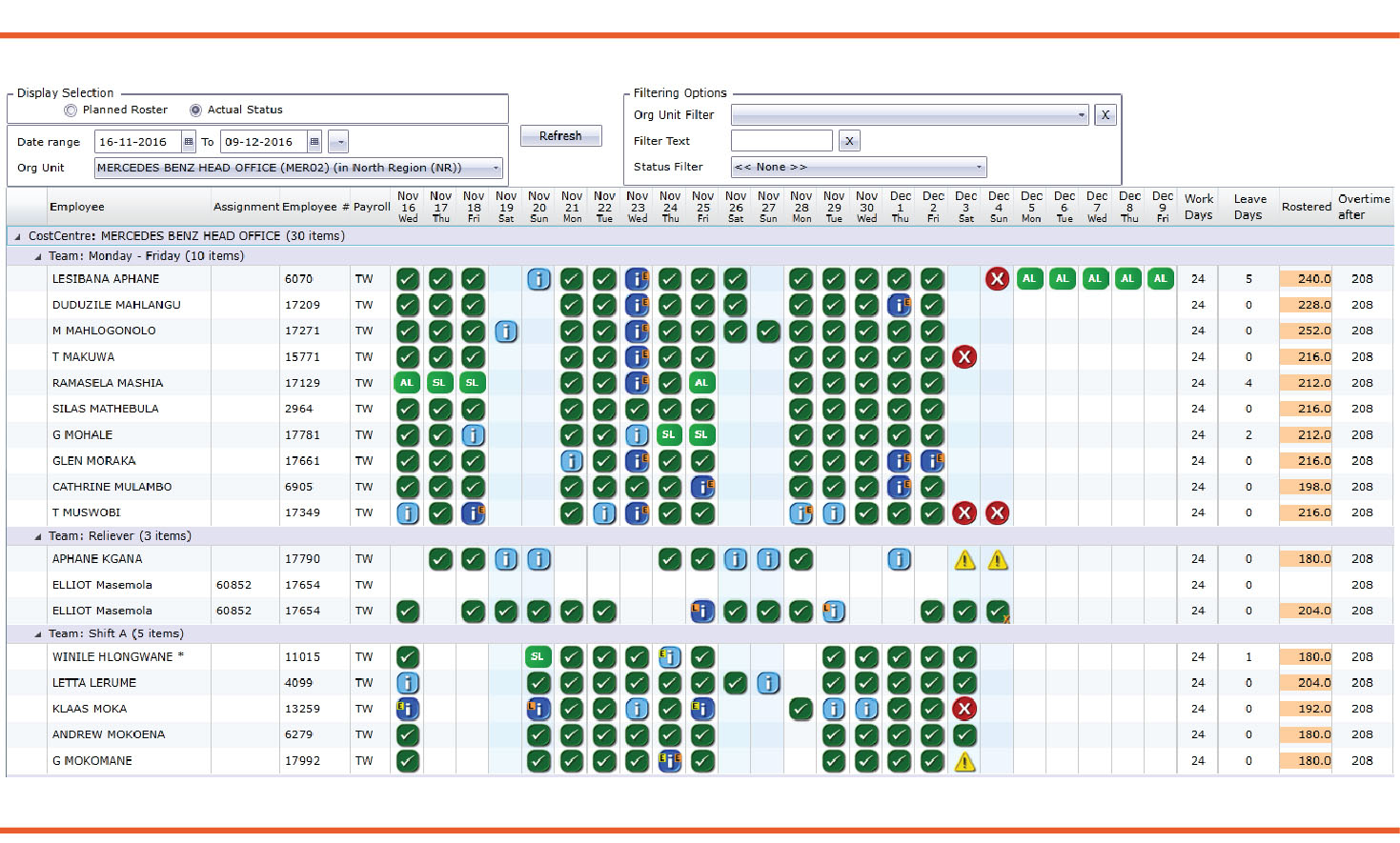Click AL leave icon for Ramasela Mashia Nov 16

pyautogui.click(x=407, y=383)
